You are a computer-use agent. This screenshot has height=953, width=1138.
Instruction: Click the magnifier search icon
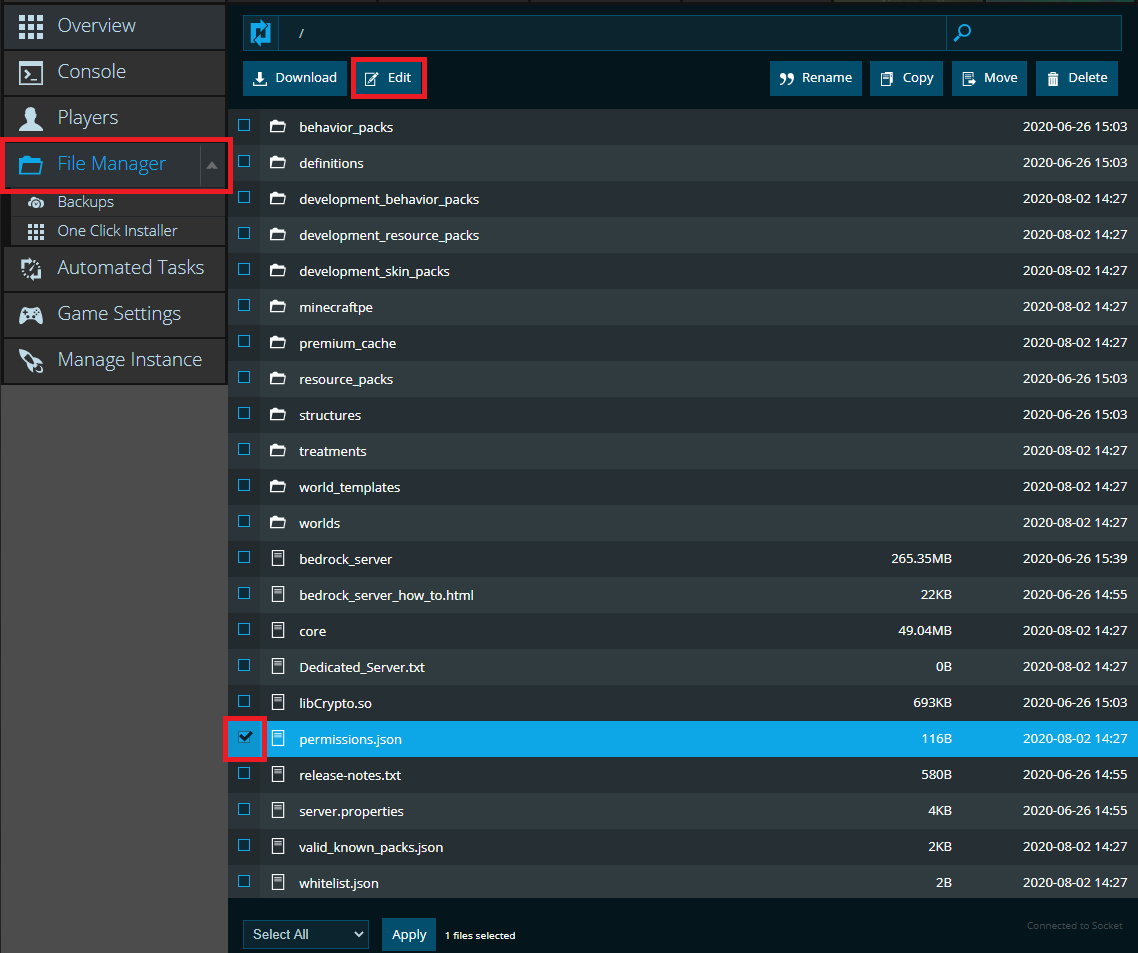[962, 33]
